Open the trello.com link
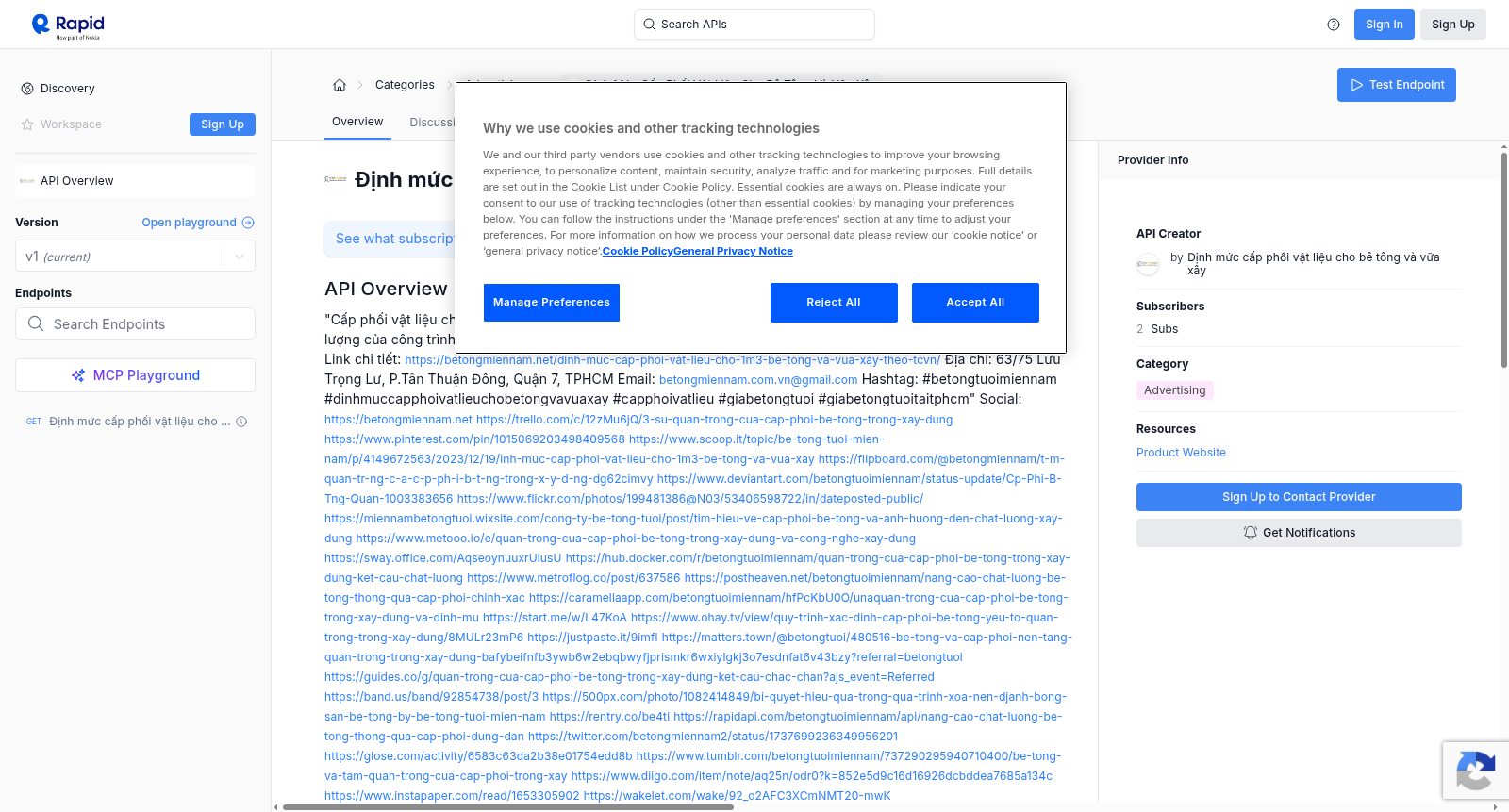 pyautogui.click(x=714, y=420)
